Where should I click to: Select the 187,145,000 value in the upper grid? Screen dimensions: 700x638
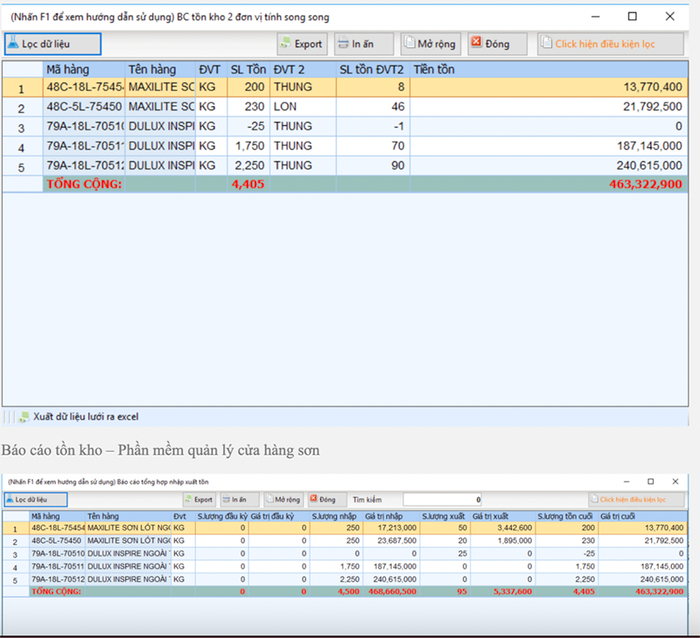pyautogui.click(x=549, y=146)
